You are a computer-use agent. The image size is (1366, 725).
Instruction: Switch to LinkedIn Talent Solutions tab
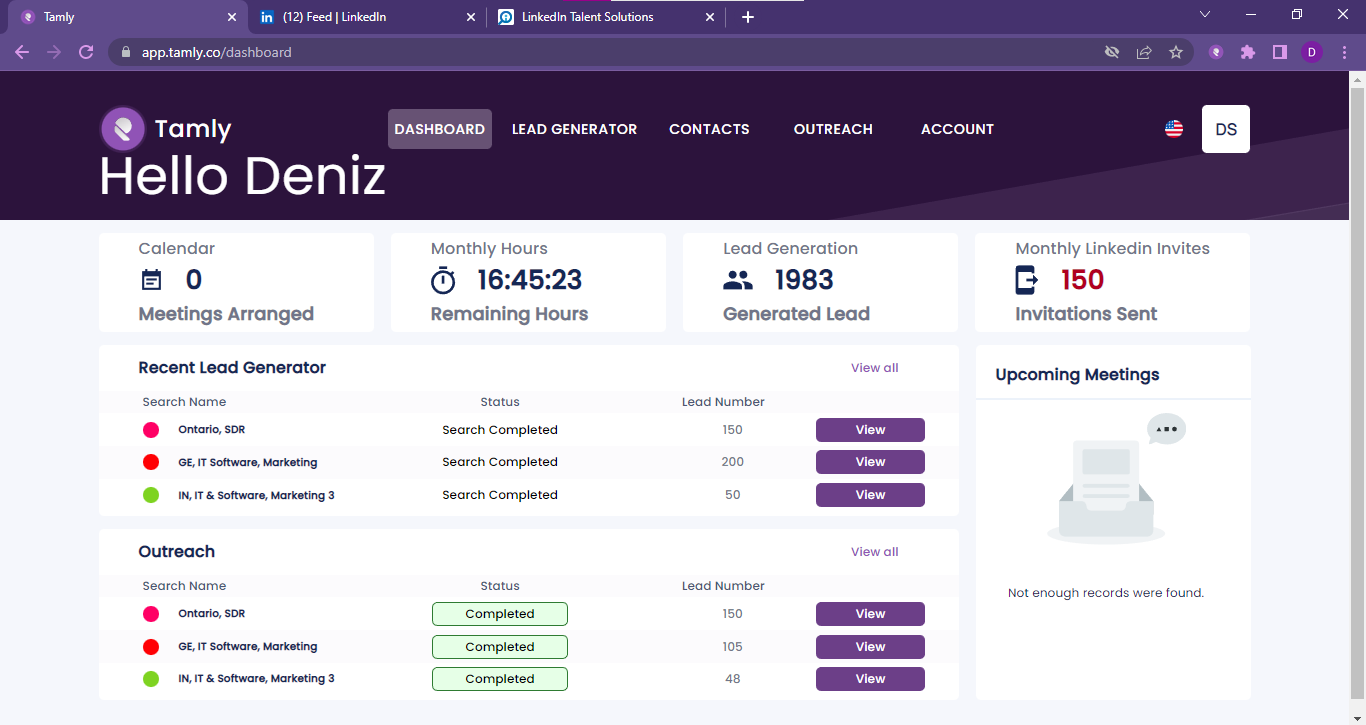[606, 17]
